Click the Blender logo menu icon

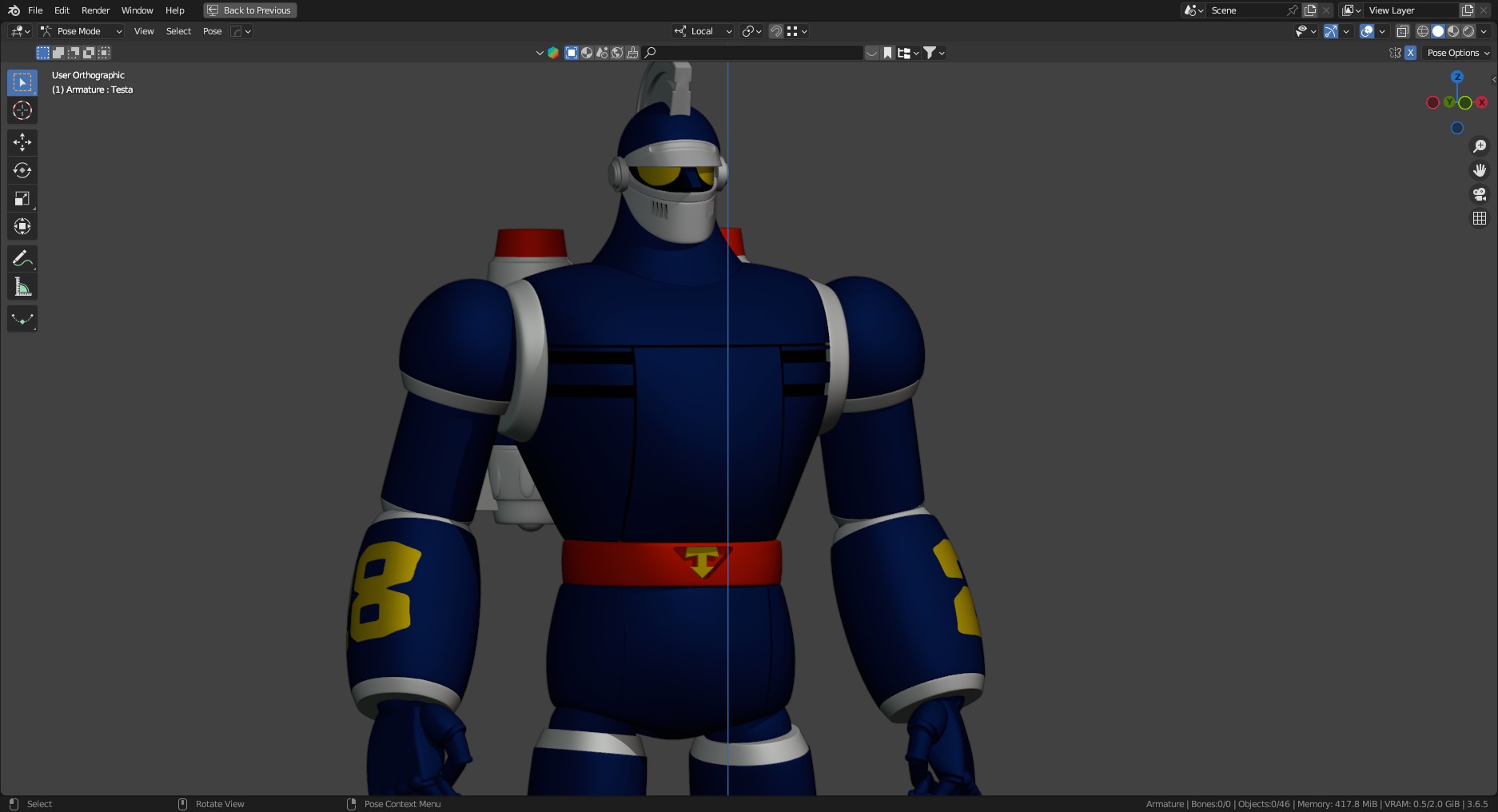(x=14, y=10)
